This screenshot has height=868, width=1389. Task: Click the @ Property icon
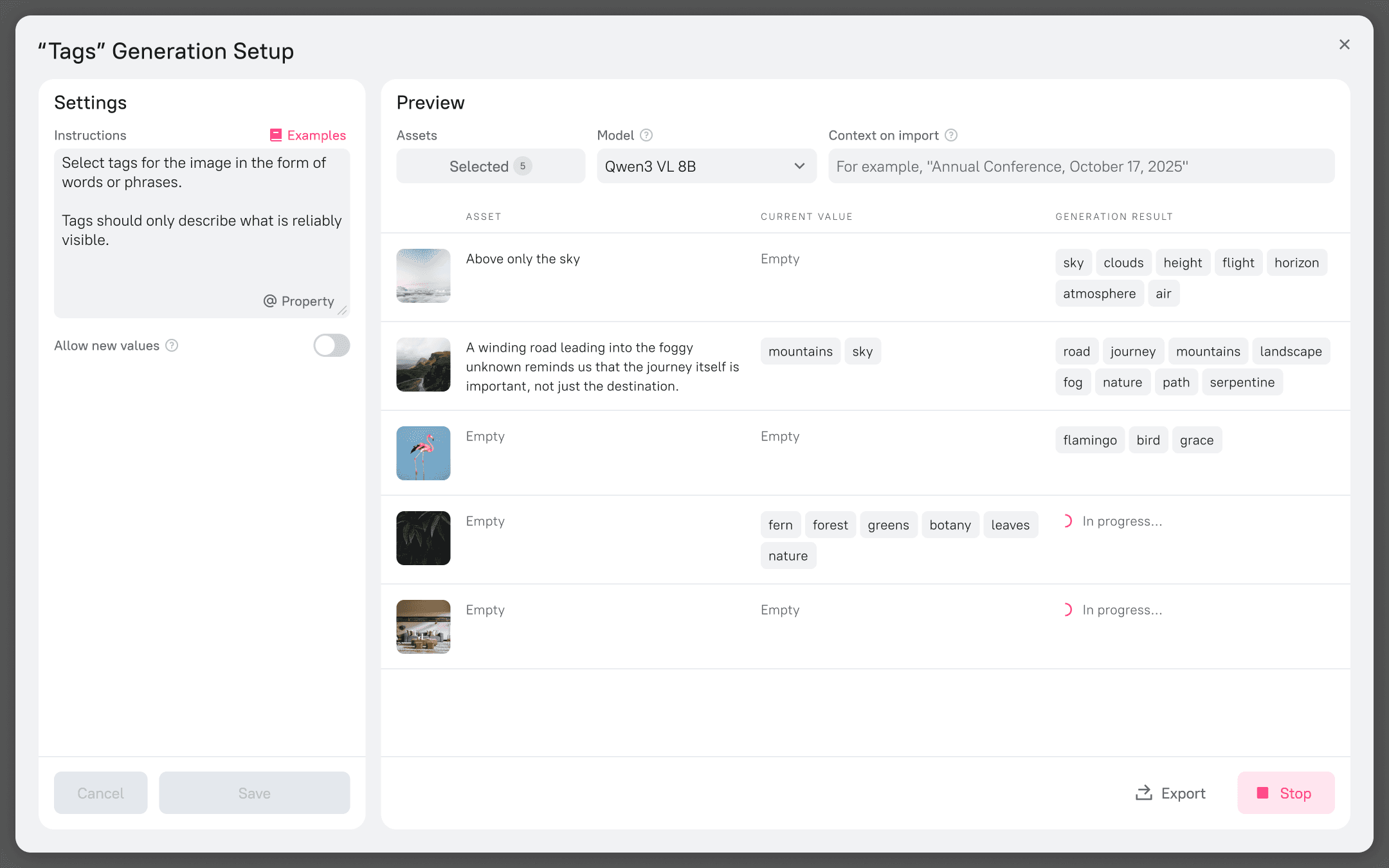270,301
